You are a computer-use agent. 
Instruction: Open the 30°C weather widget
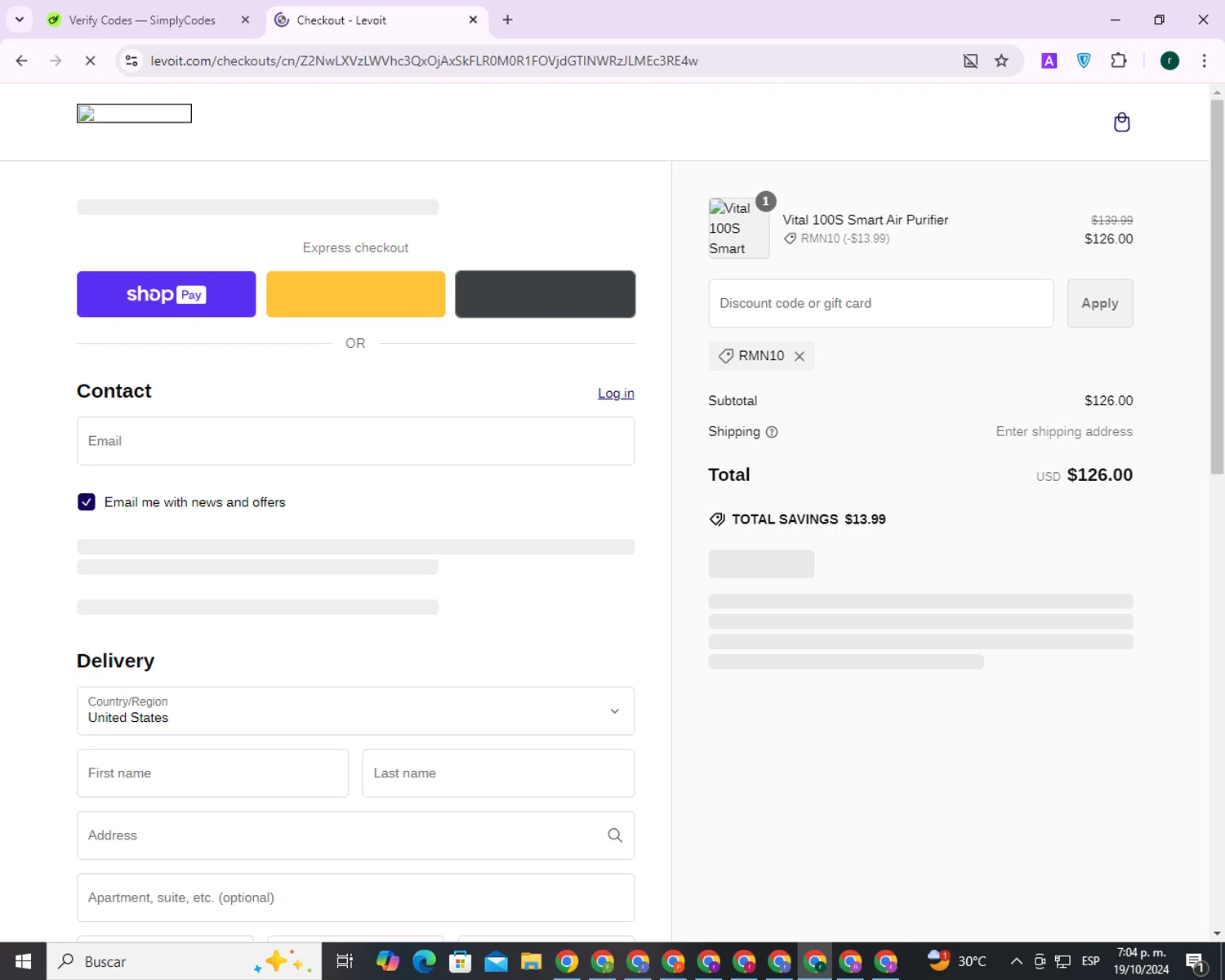957,961
